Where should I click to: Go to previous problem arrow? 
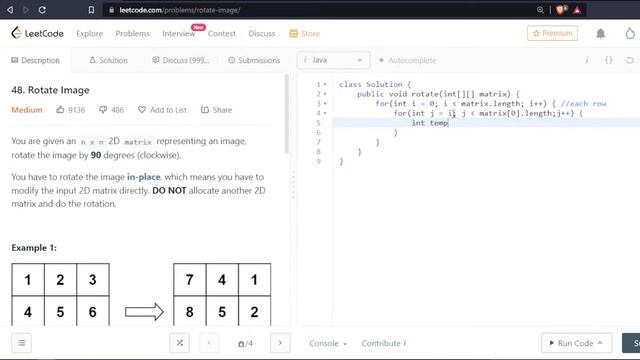pyautogui.click(x=209, y=343)
